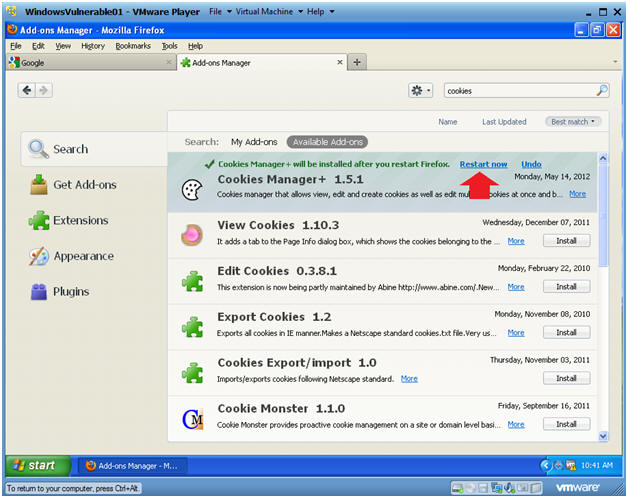Click Add-ons Manager taskbar button
This screenshot has width=628, height=498.
pos(132,466)
